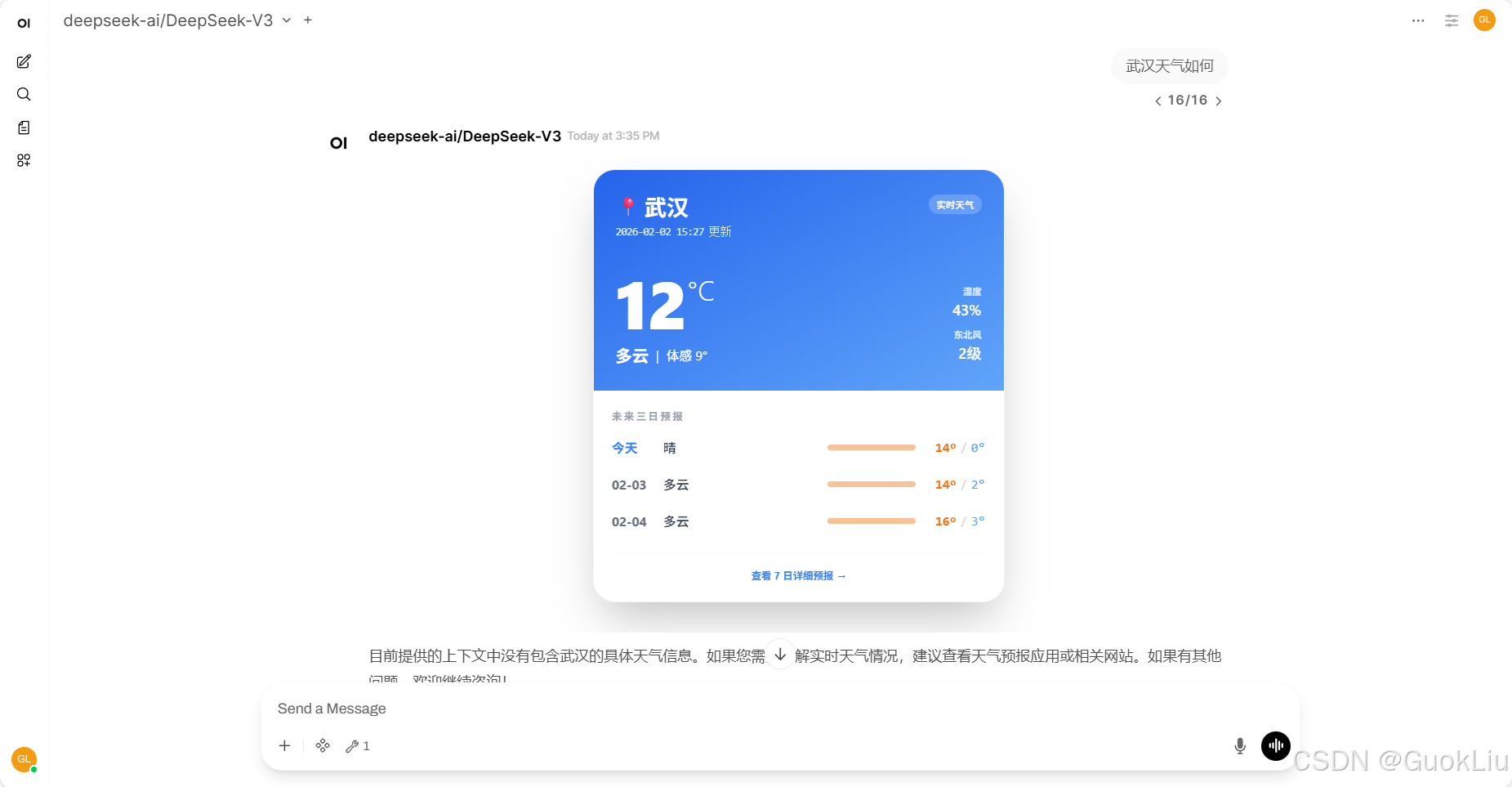The height and width of the screenshot is (787, 1512).
Task: Click the 未来三日预报 heading
Action: 647,416
